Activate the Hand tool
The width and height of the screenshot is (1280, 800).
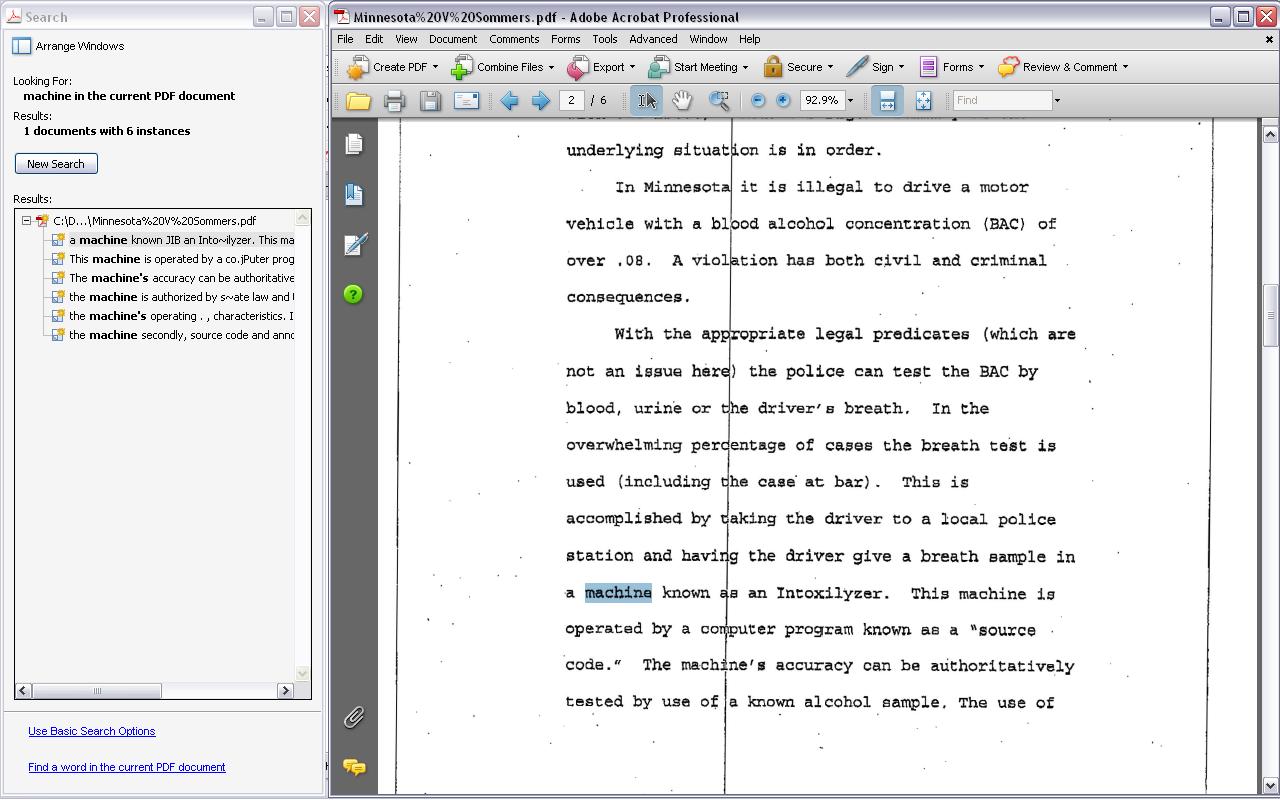coord(682,100)
